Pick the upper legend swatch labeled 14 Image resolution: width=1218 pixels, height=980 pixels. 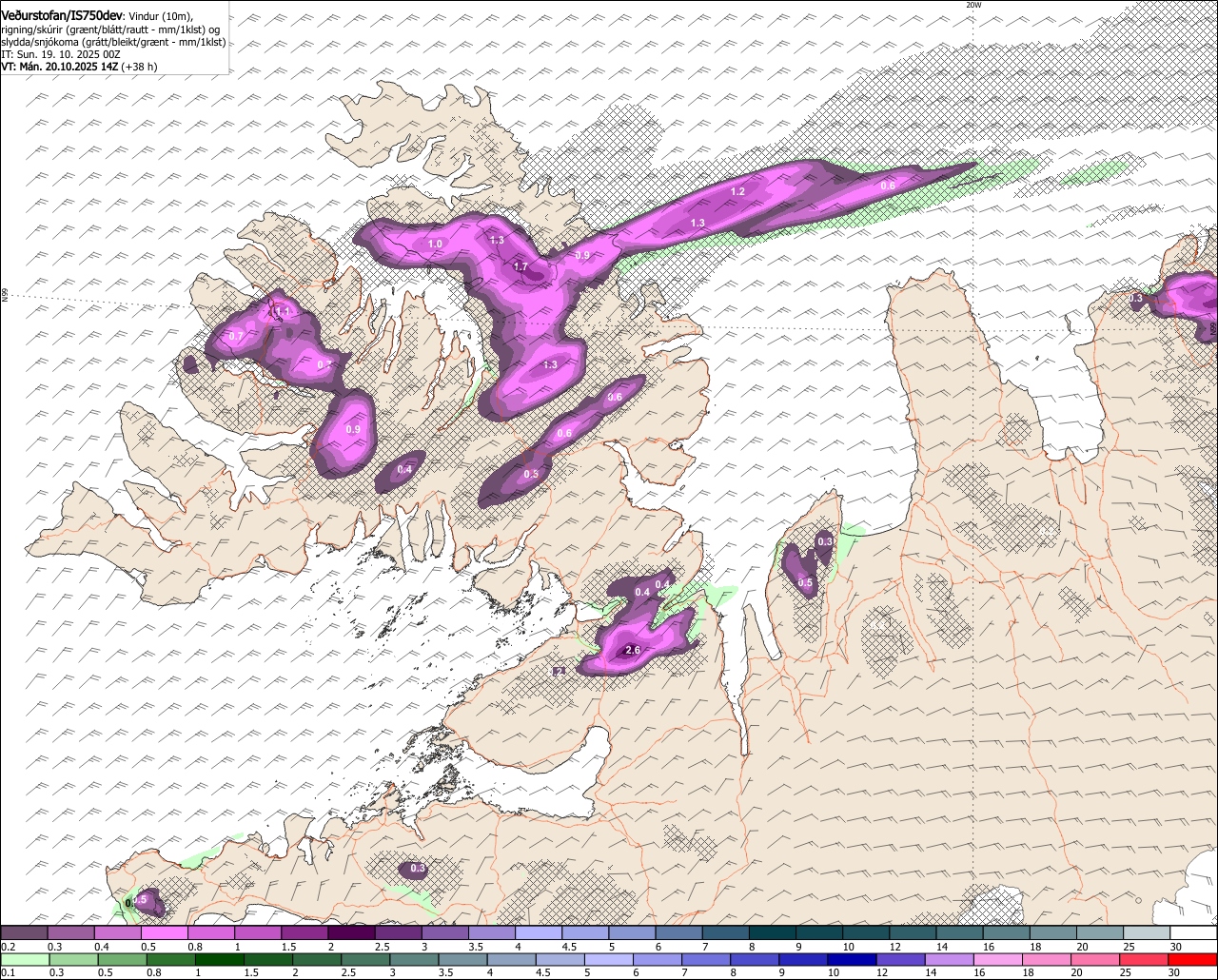960,932
